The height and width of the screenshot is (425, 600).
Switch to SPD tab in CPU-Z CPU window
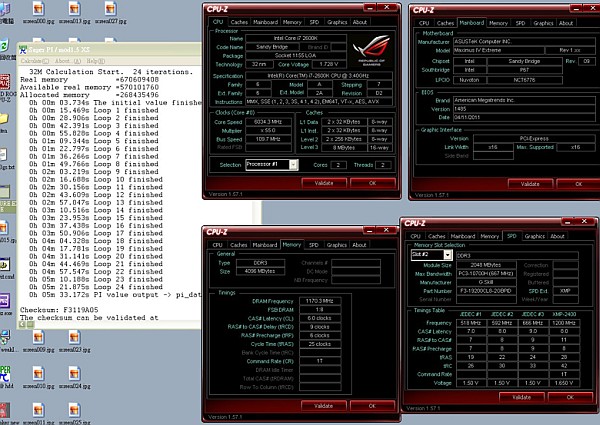pyautogui.click(x=314, y=22)
